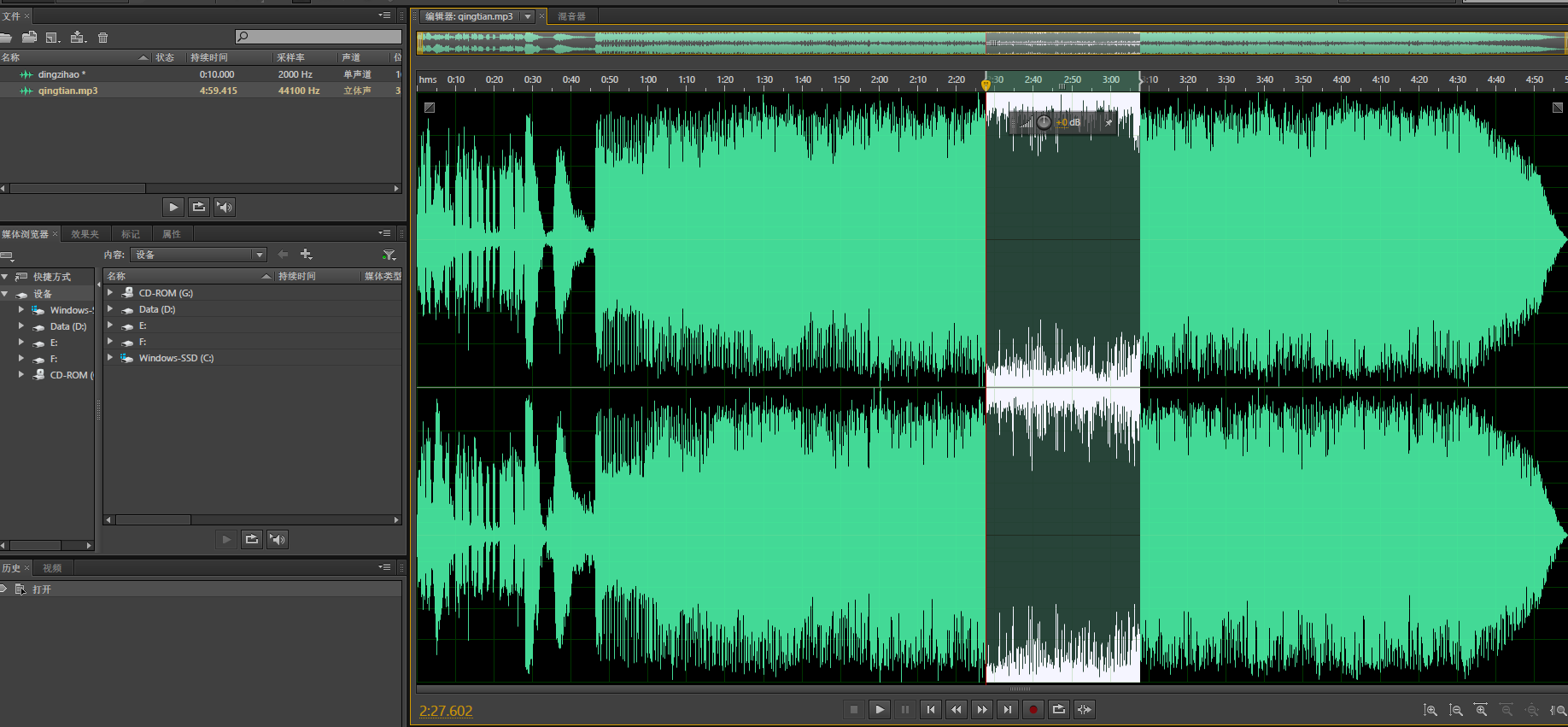1568x727 pixels.
Task: Select dingzihao file in file list
Action: (x=202, y=74)
